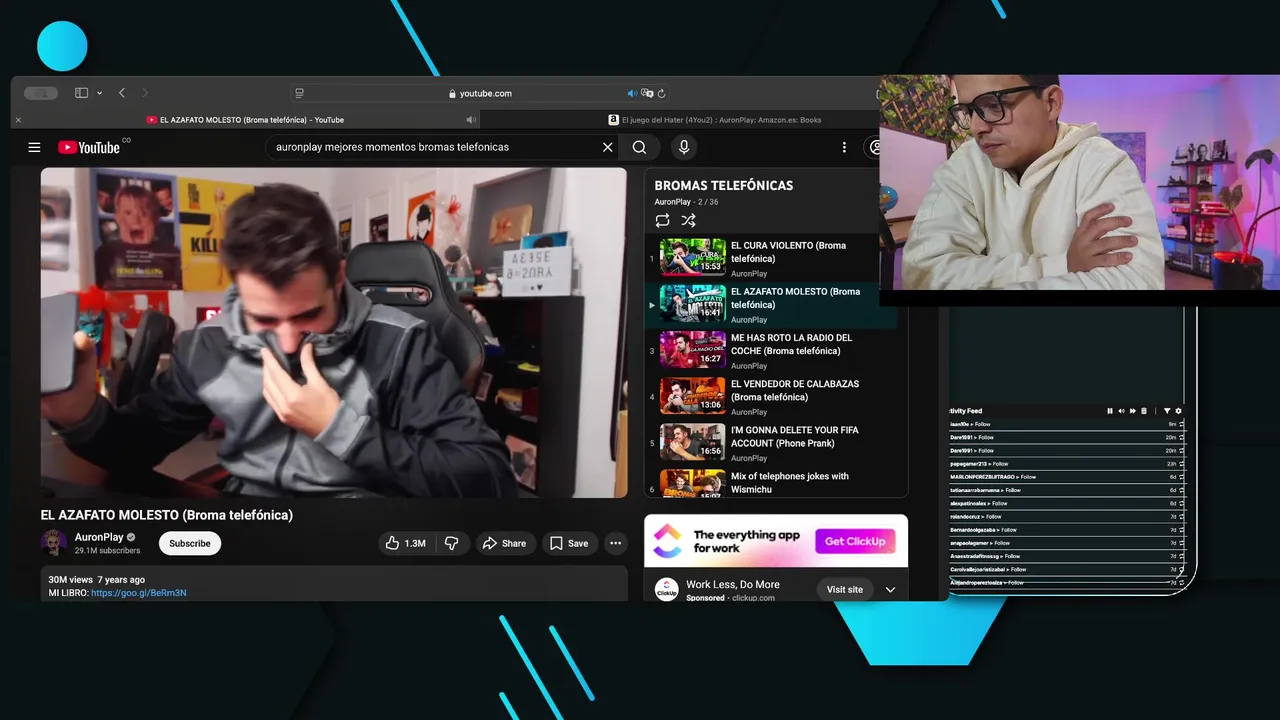Screen dimensions: 1280x720
Task: Subscribe to AuronPlay channel
Action: [x=190, y=543]
